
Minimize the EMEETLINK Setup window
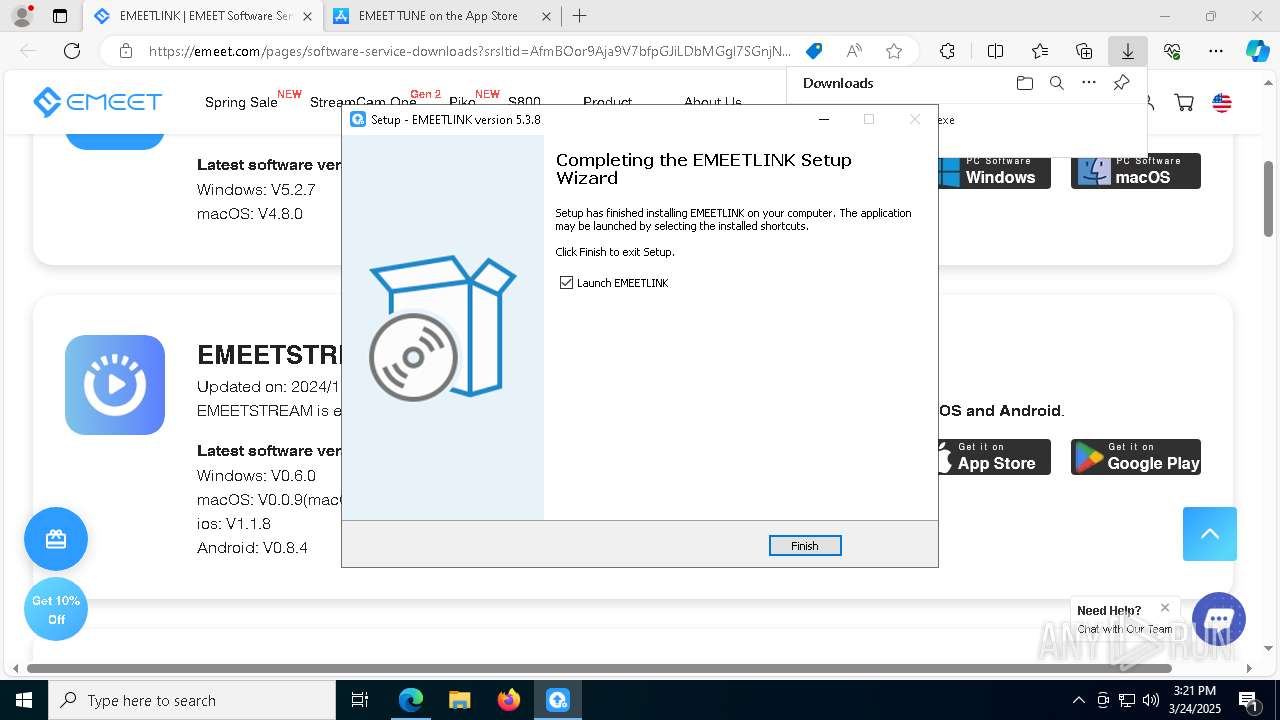point(824,119)
